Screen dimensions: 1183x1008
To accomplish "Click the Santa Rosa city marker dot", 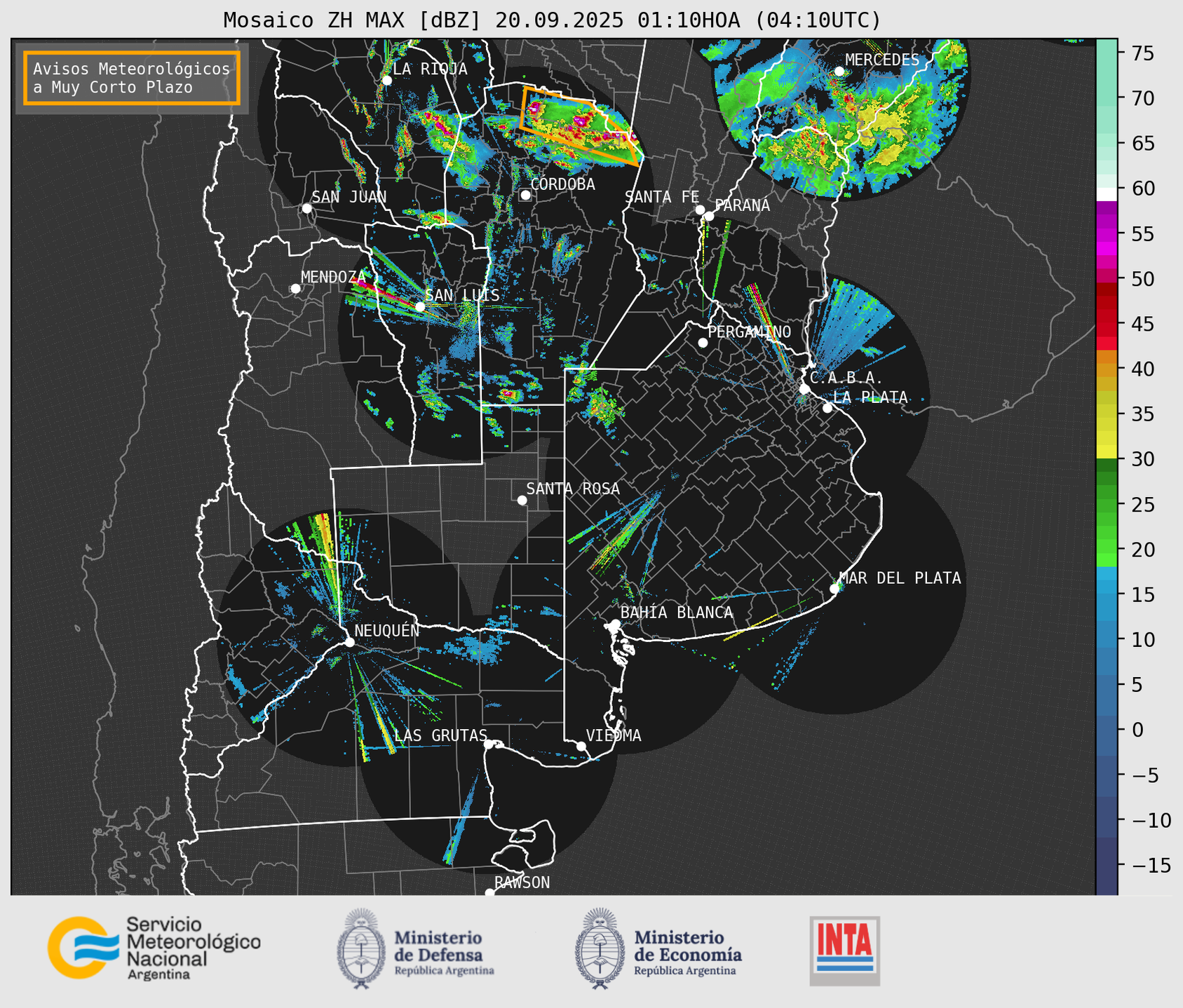I will pyautogui.click(x=522, y=500).
